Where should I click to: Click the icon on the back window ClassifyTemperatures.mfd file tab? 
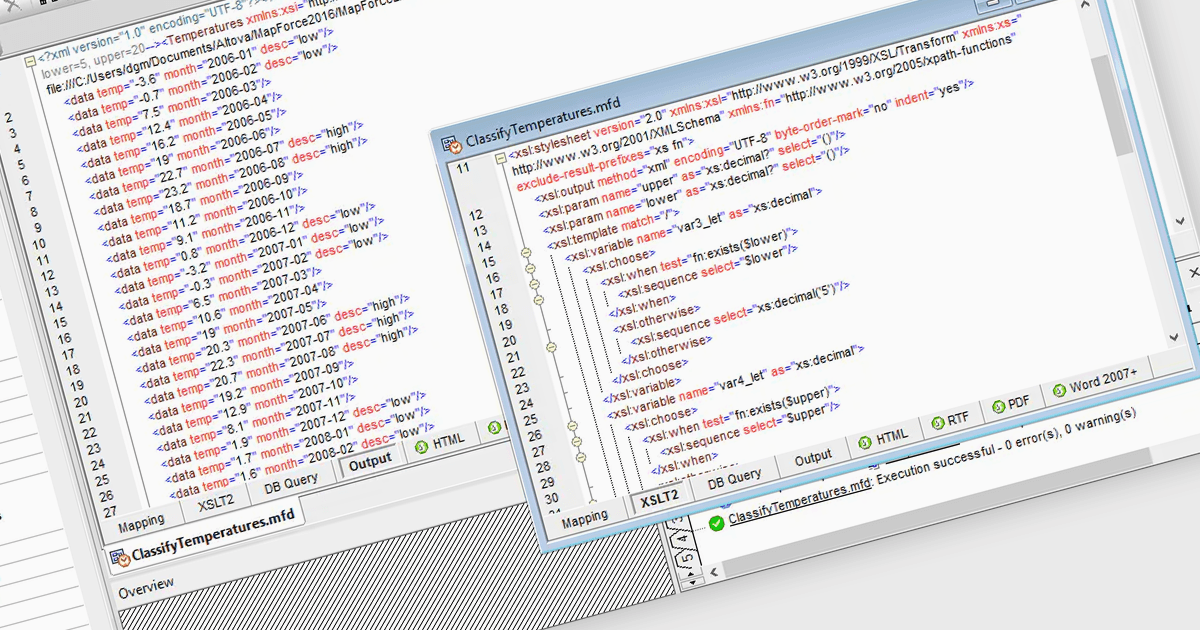121,557
